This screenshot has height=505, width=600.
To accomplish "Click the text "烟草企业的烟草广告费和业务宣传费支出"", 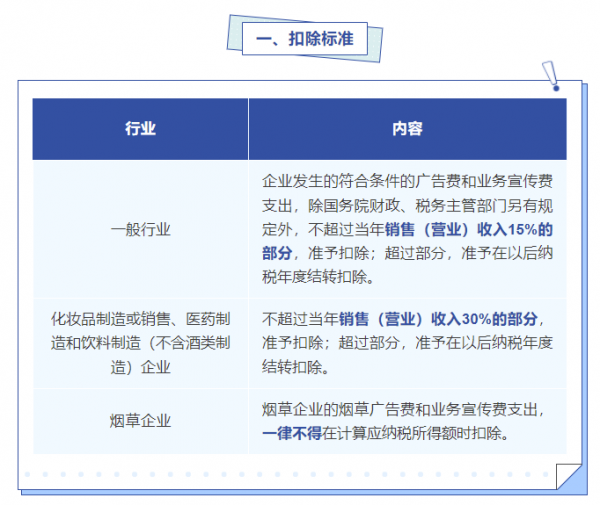I will tap(400, 410).
